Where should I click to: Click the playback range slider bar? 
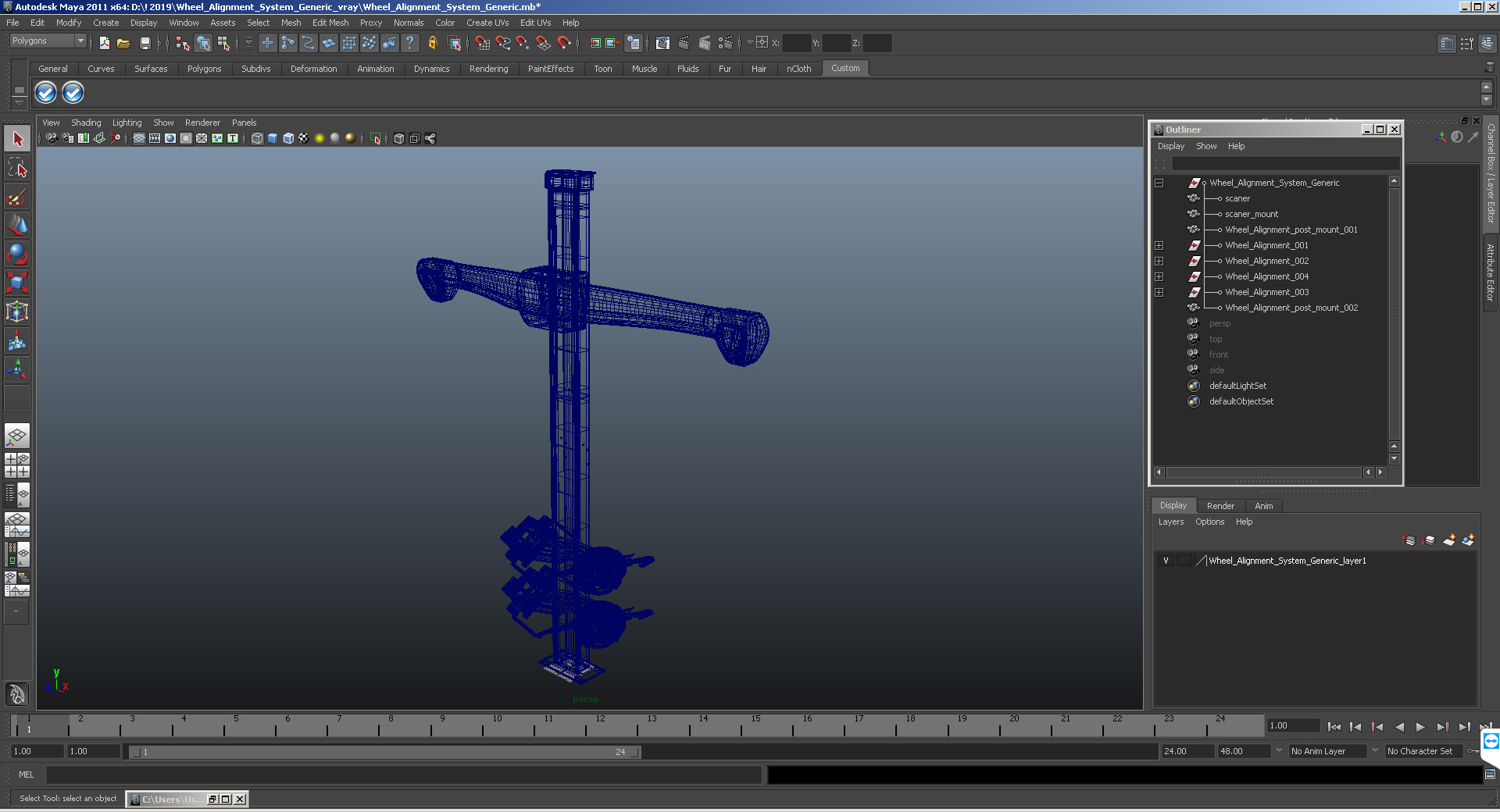pos(385,752)
